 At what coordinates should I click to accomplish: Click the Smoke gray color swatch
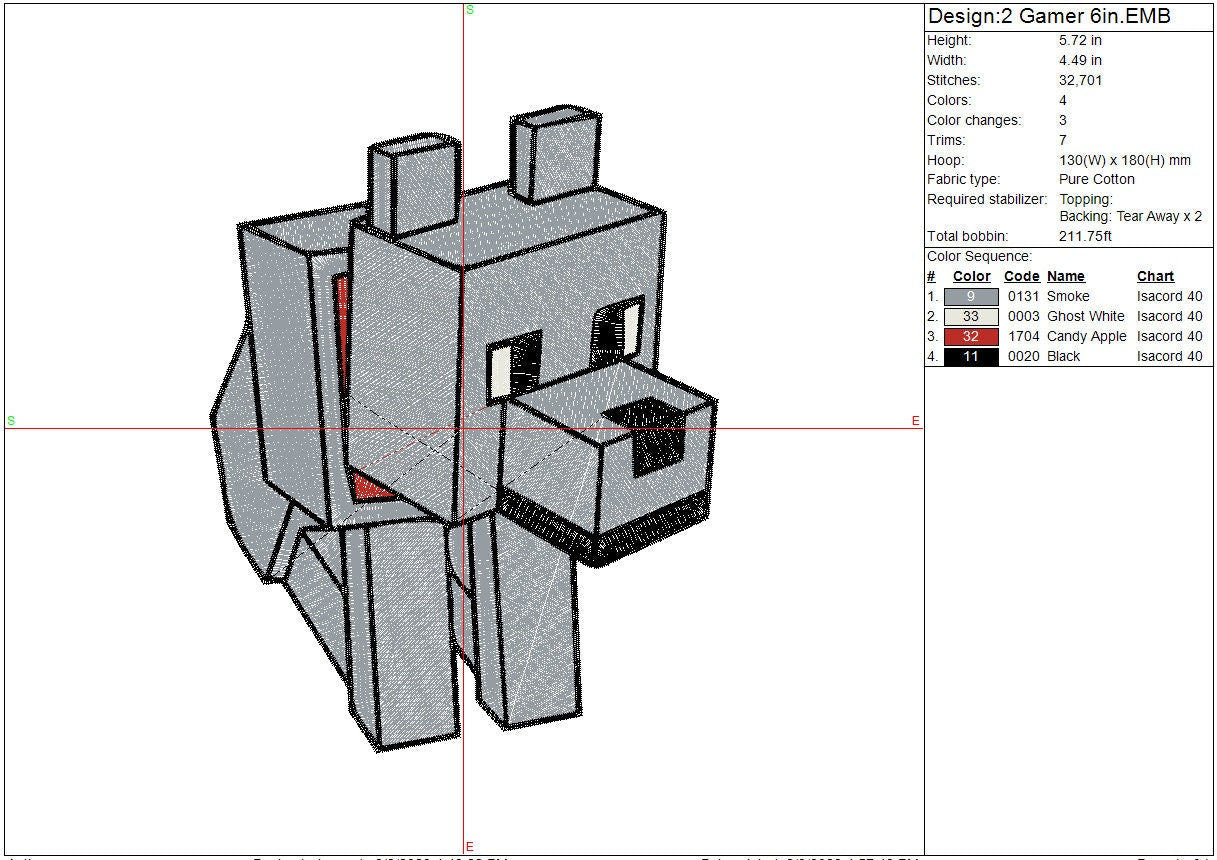[x=970, y=297]
